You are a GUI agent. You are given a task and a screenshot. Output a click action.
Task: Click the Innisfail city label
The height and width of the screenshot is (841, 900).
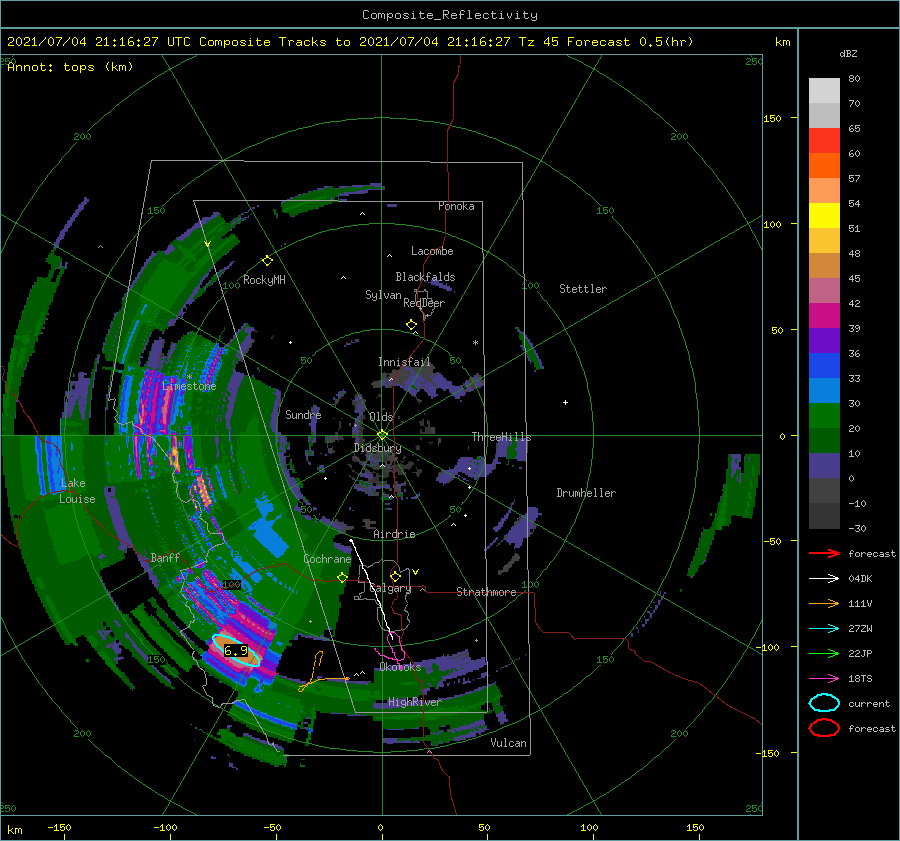click(x=404, y=362)
